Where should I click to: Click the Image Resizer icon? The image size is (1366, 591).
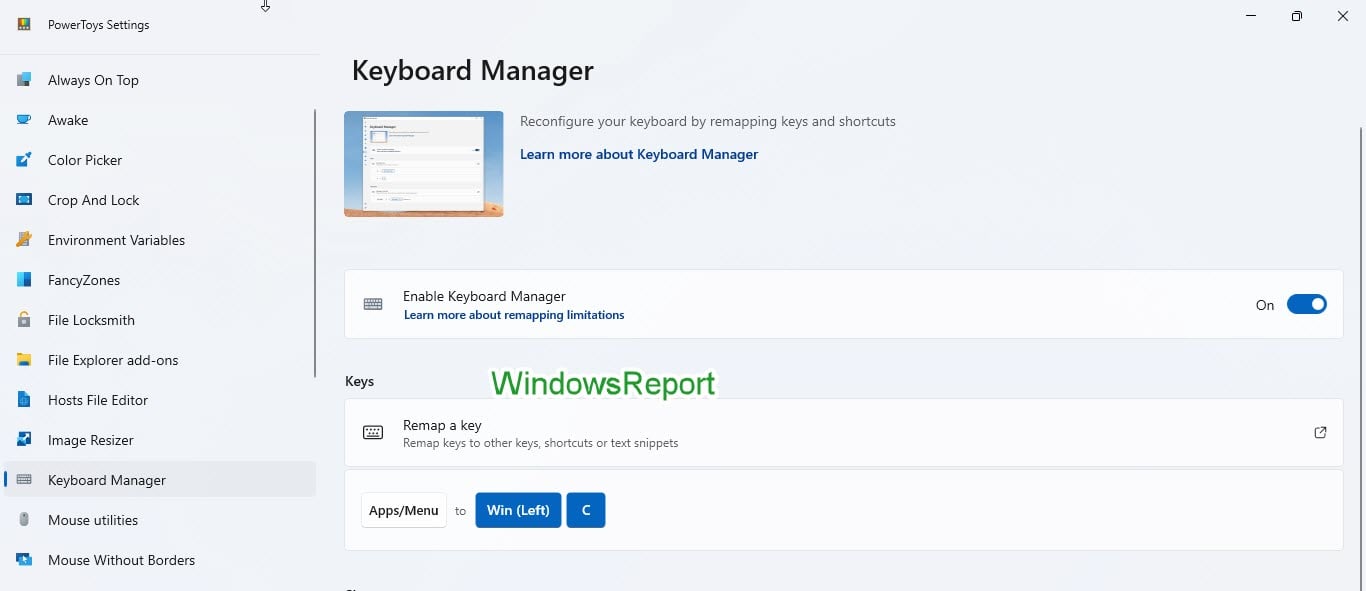pyautogui.click(x=24, y=440)
